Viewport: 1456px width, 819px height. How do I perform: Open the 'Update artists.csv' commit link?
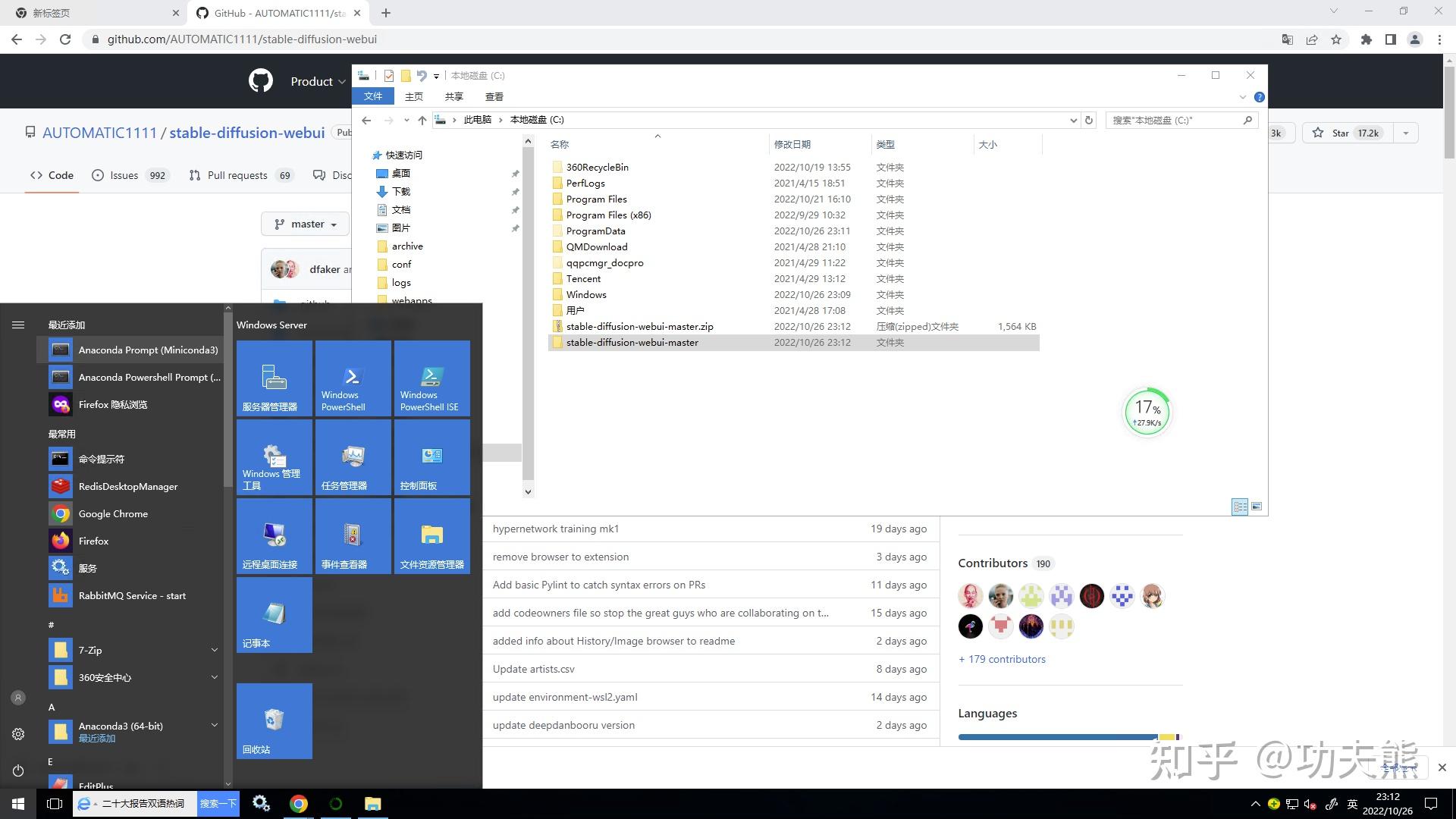coord(534,669)
